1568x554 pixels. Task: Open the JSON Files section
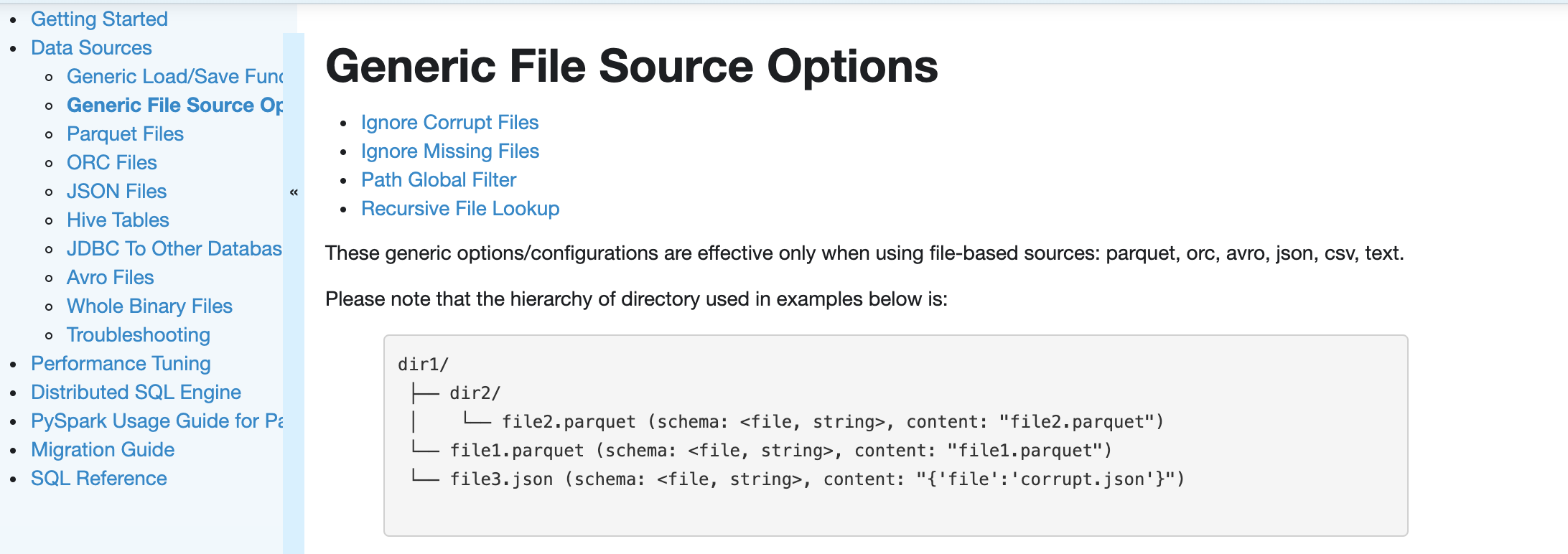point(116,192)
